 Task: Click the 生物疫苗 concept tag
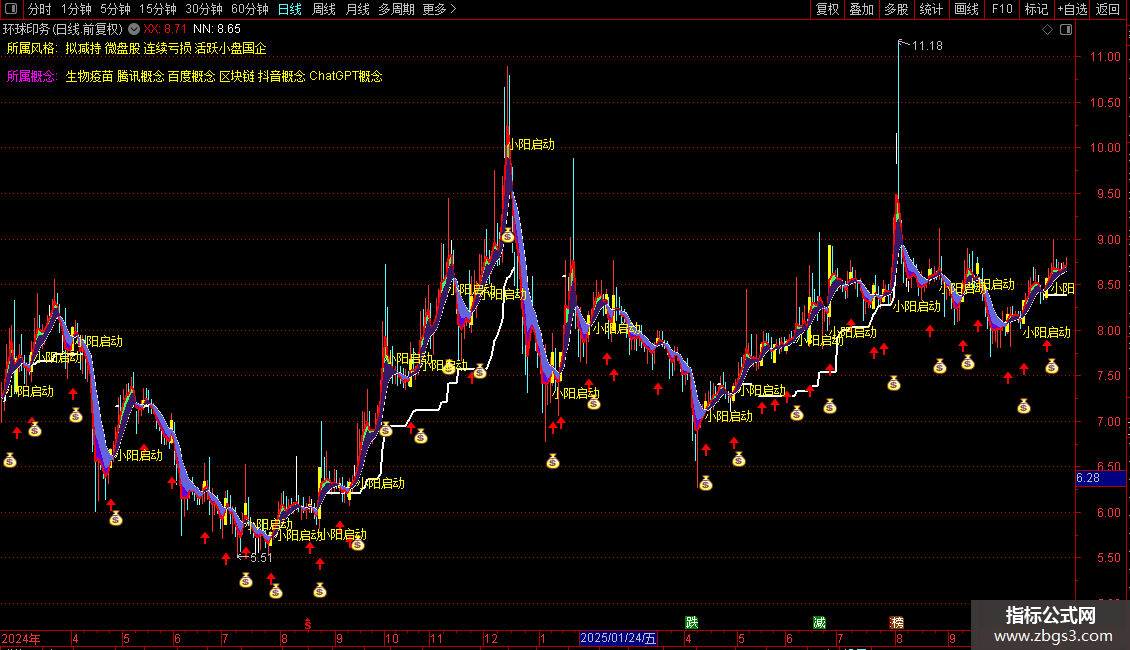pyautogui.click(x=89, y=76)
